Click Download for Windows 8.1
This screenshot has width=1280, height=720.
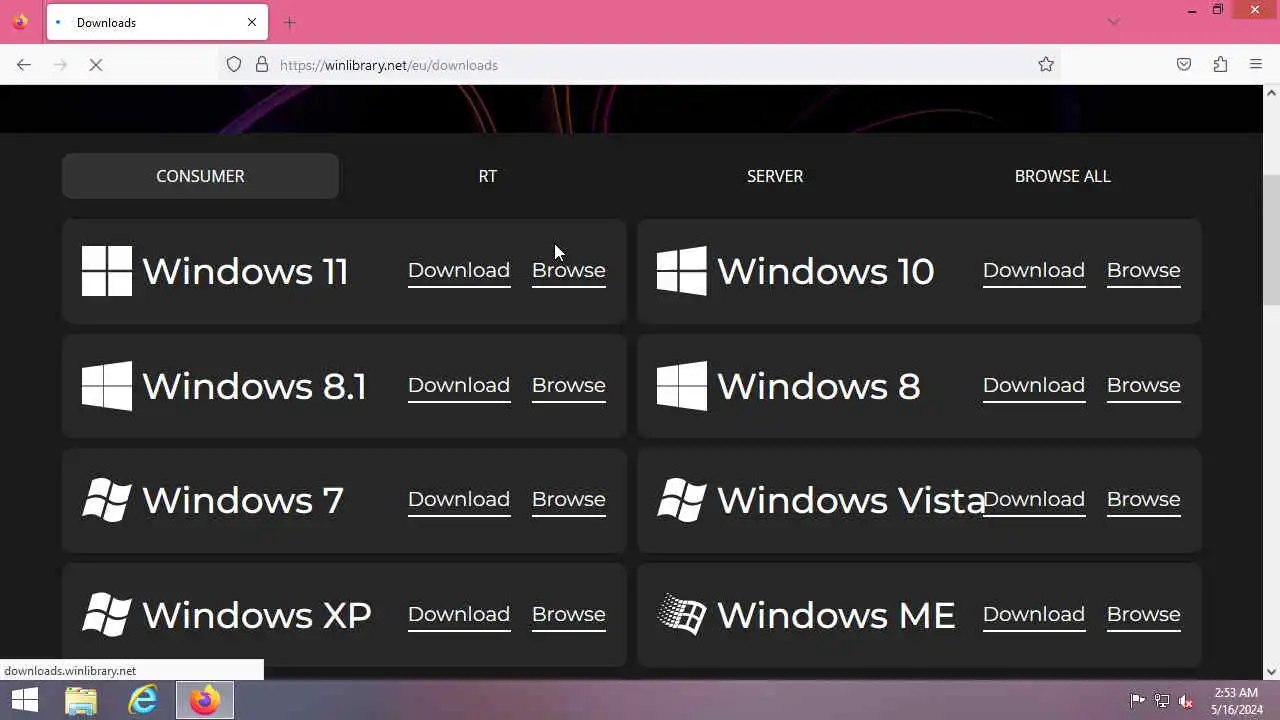click(x=459, y=386)
